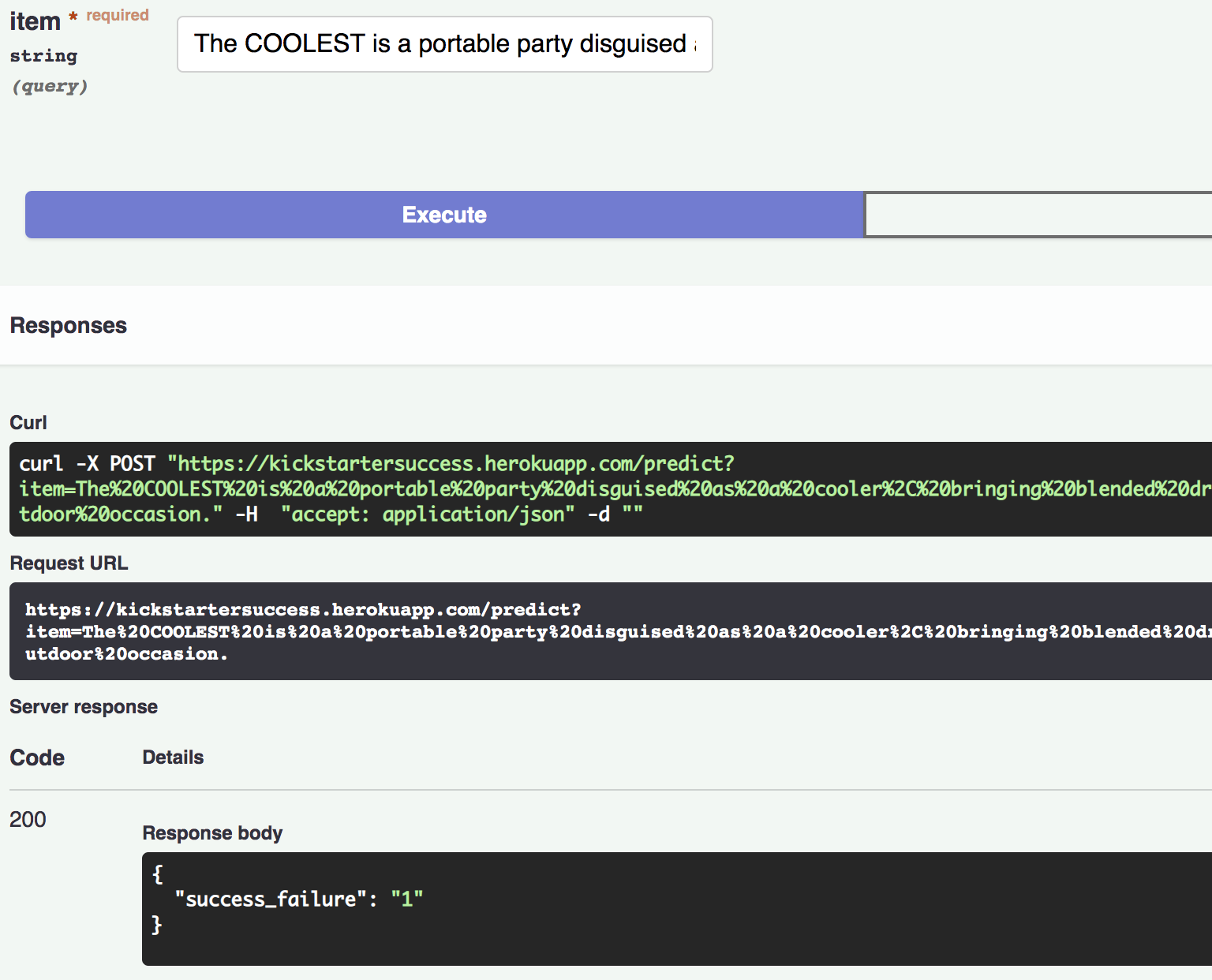Click the "Code" column header
The height and width of the screenshot is (980, 1212).
37,757
